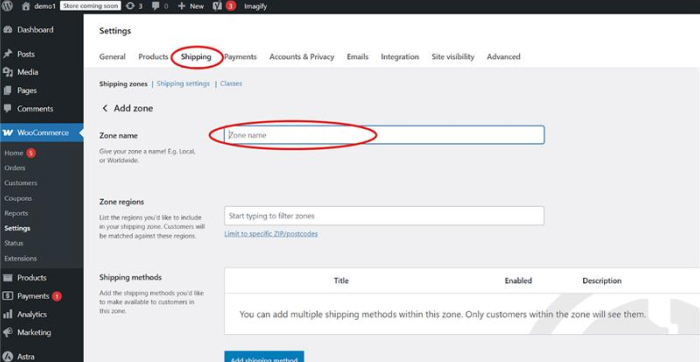Viewport: 700px width, 362px height.
Task: Open WooCommerce Customers submenu
Action: pos(21,183)
